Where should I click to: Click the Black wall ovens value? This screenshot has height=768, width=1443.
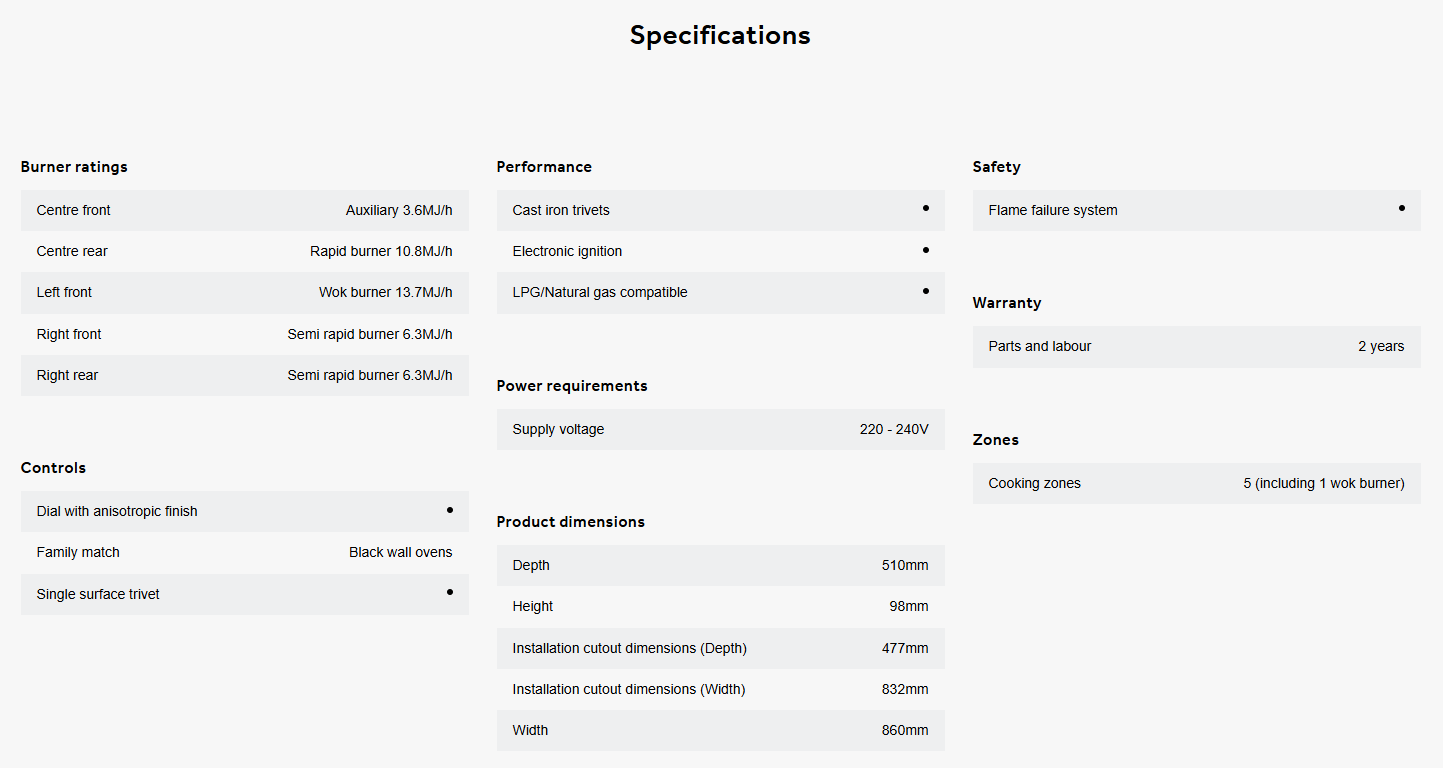click(400, 552)
